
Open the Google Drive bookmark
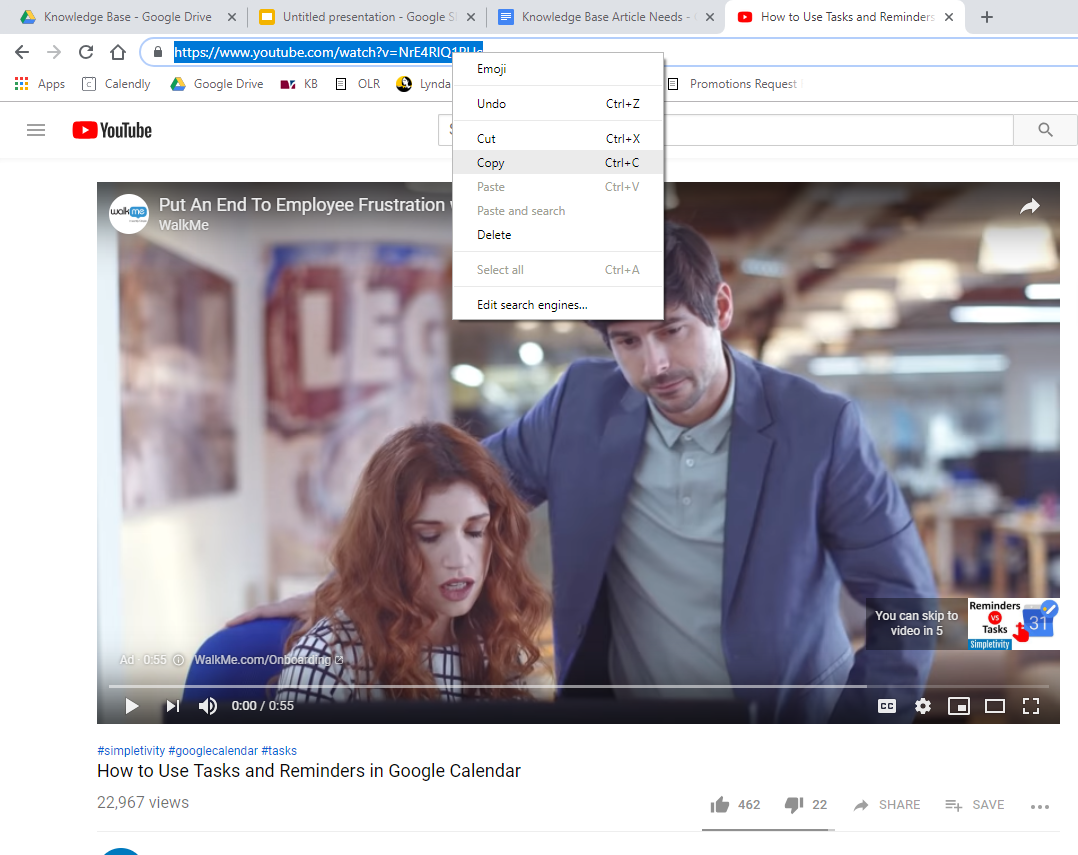pos(217,84)
